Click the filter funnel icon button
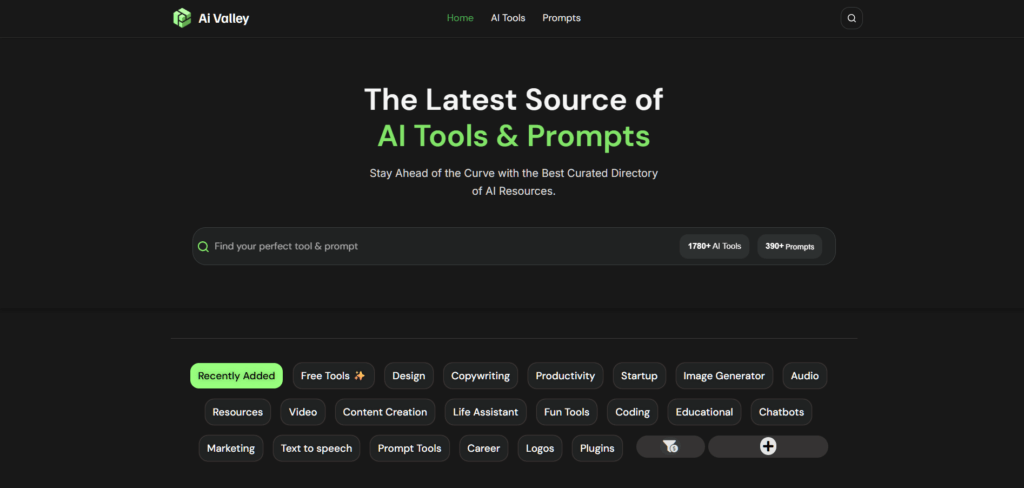 pos(670,447)
